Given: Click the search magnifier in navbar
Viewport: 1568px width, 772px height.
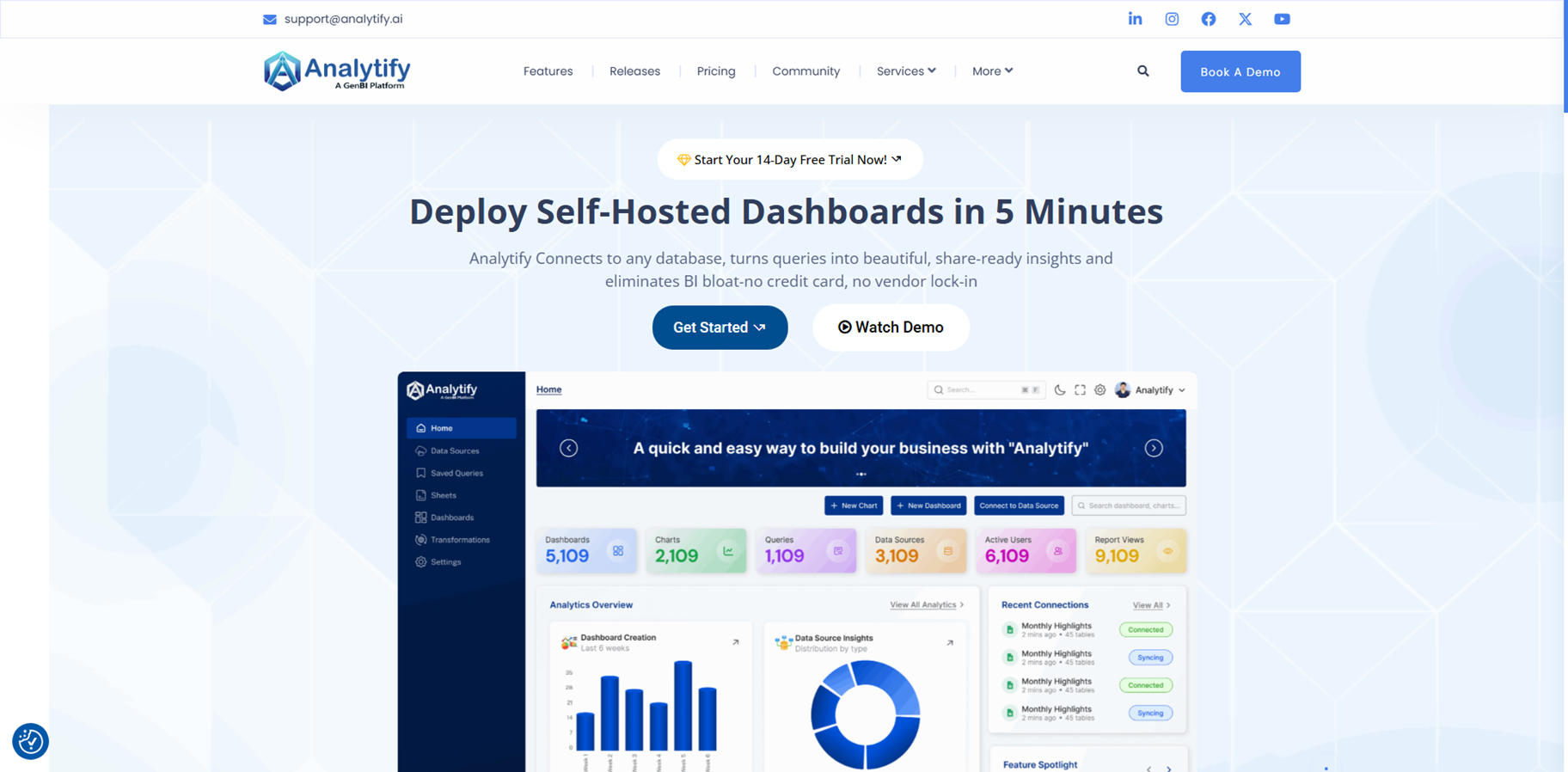Looking at the screenshot, I should (1142, 71).
